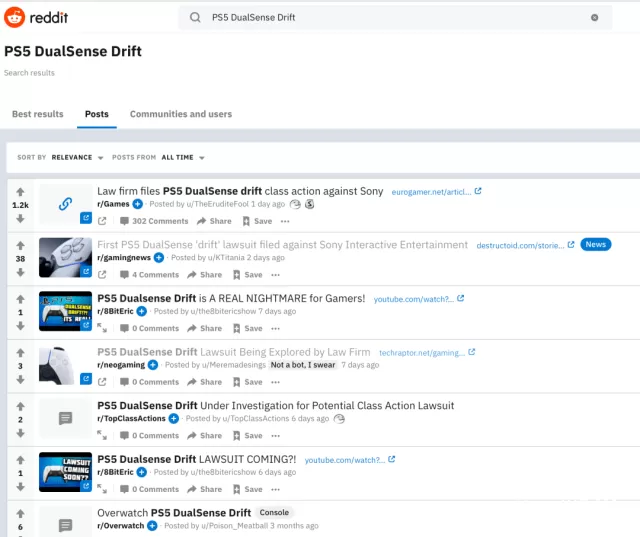Screen dimensions: 640x537
Task: Open the white controller thumbnail on neogaming post
Action: (x=65, y=365)
